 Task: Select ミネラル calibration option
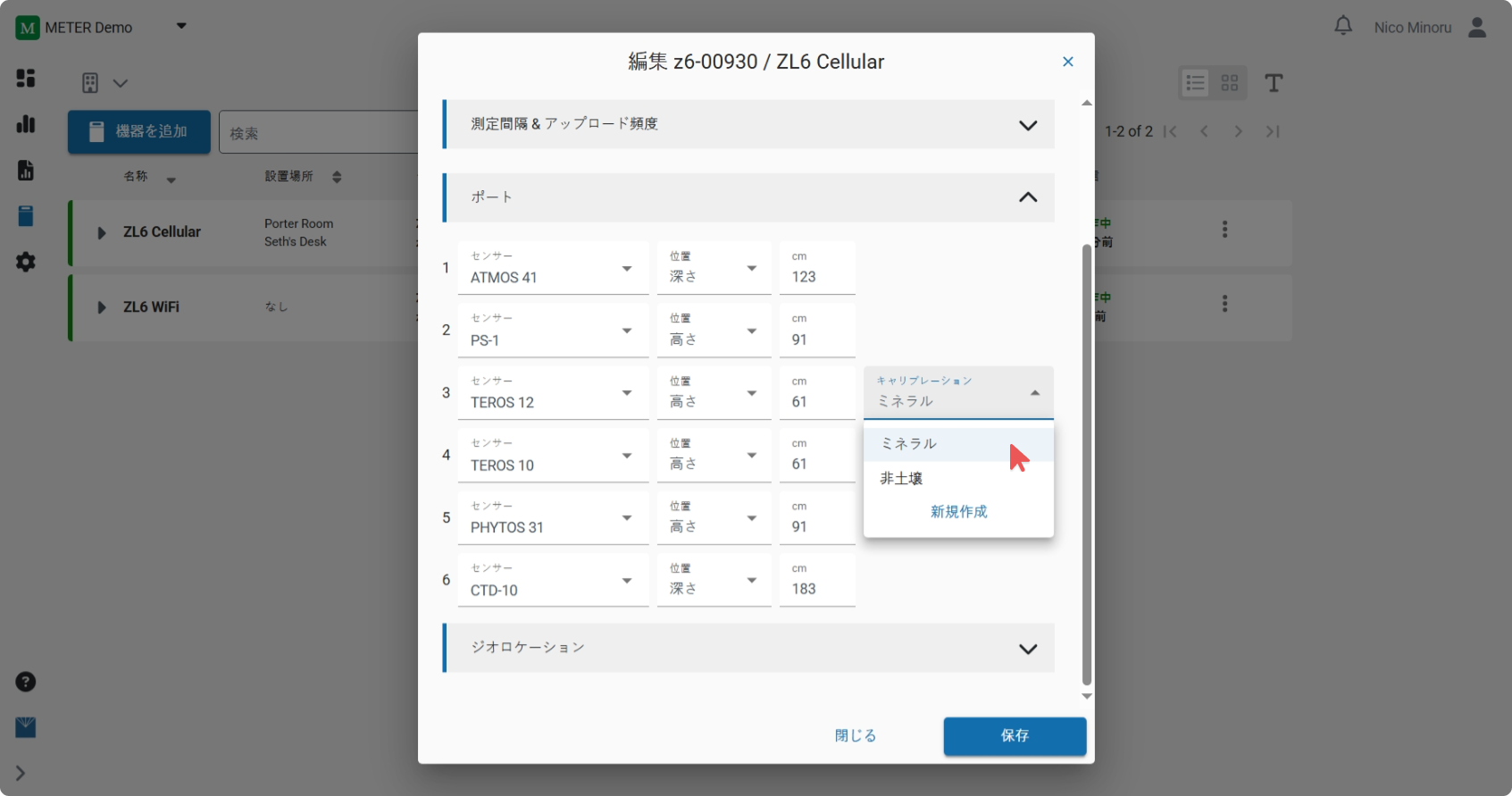[958, 444]
